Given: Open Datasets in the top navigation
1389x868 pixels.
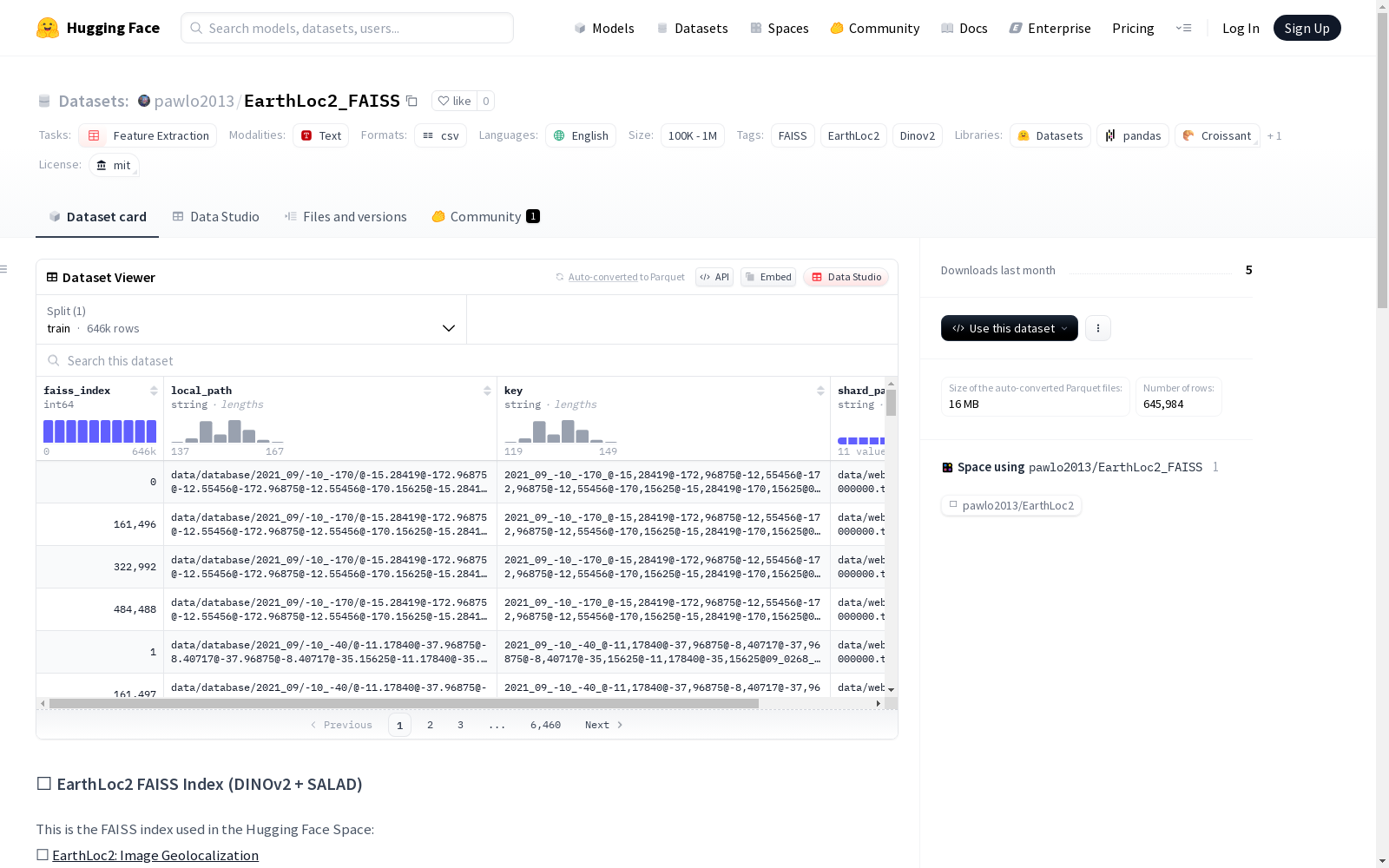Looking at the screenshot, I should click(692, 28).
